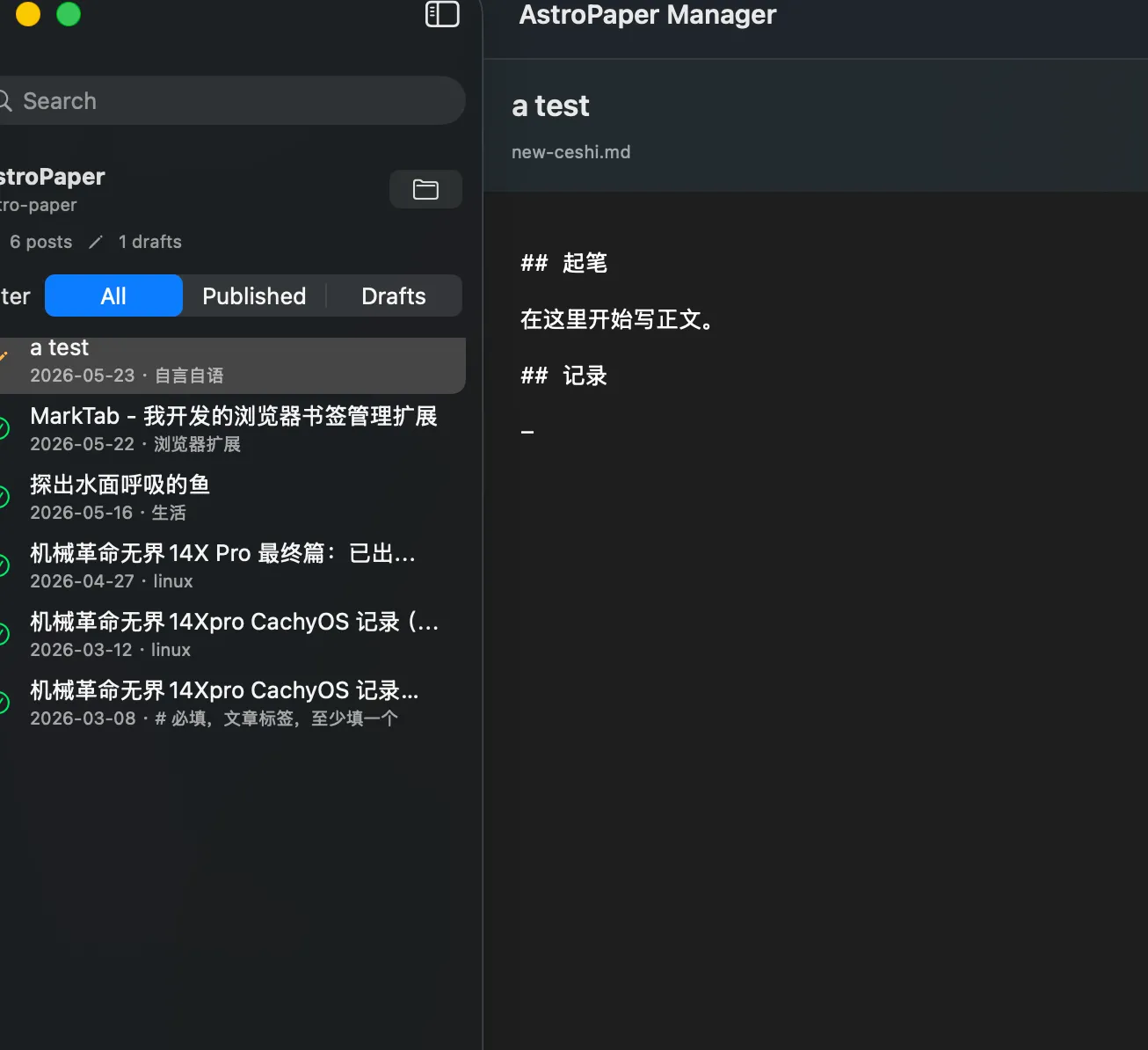Click the check icon on the 2026-03-12 post

coord(3,634)
